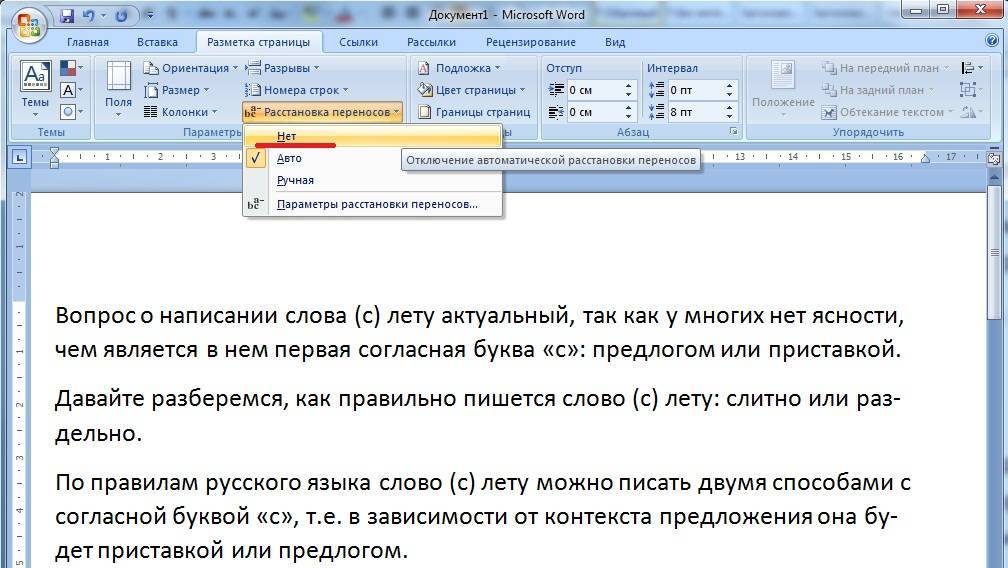Open theme fonts dropdown
This screenshot has width=1008, height=568.
[x=71, y=90]
